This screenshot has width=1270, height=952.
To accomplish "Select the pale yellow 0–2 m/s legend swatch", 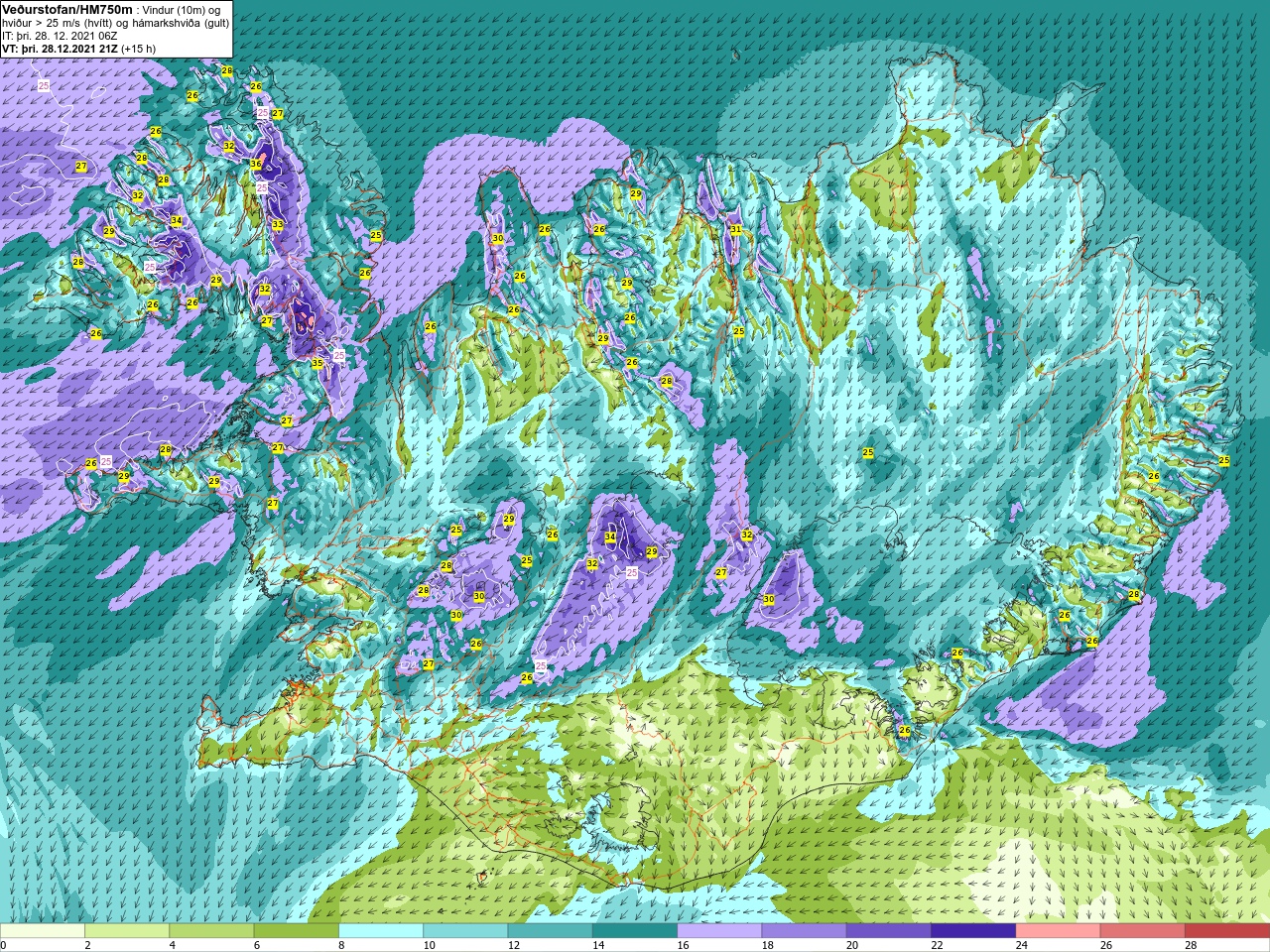I will (x=43, y=930).
